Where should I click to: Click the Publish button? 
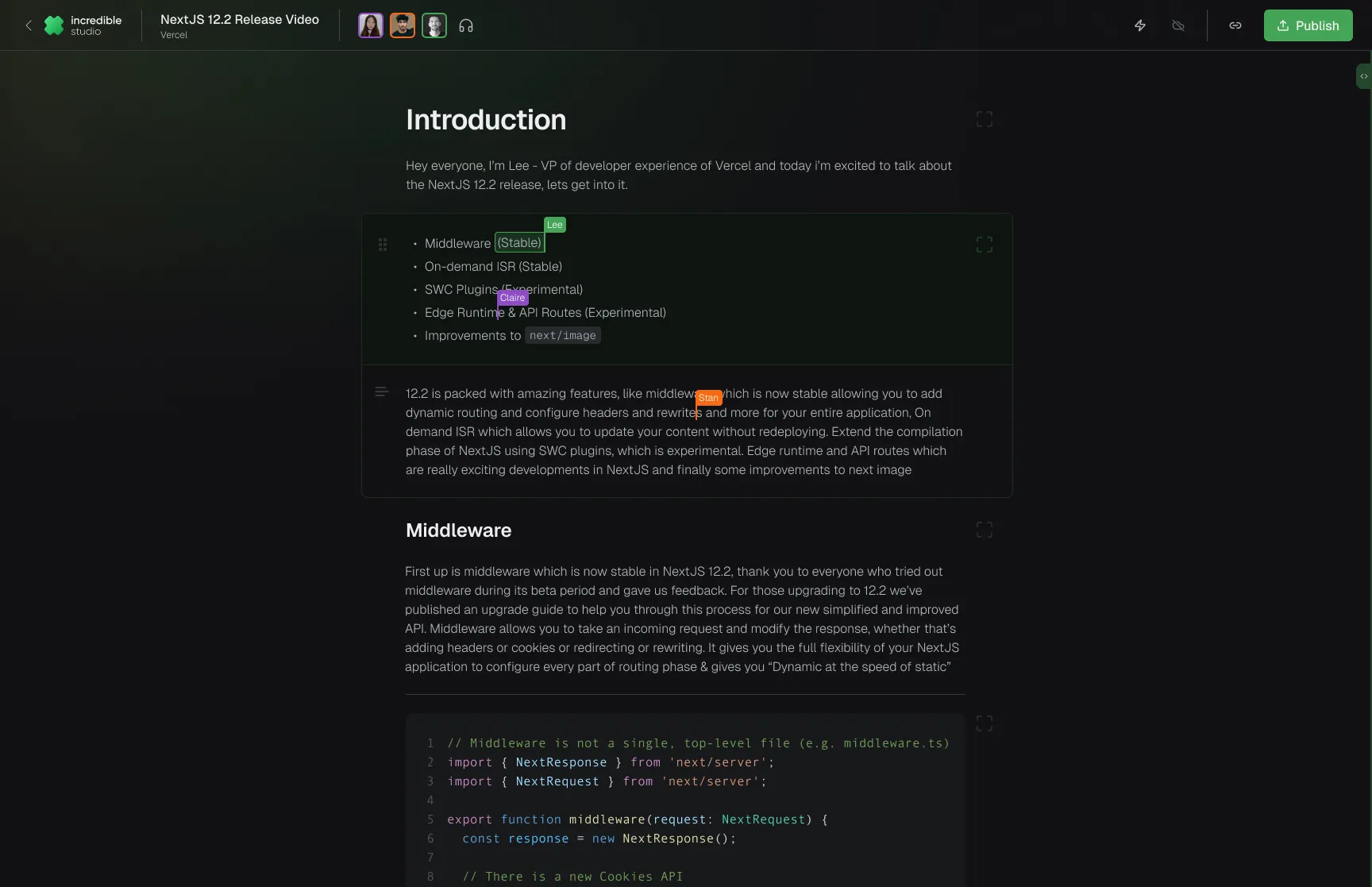(1308, 25)
